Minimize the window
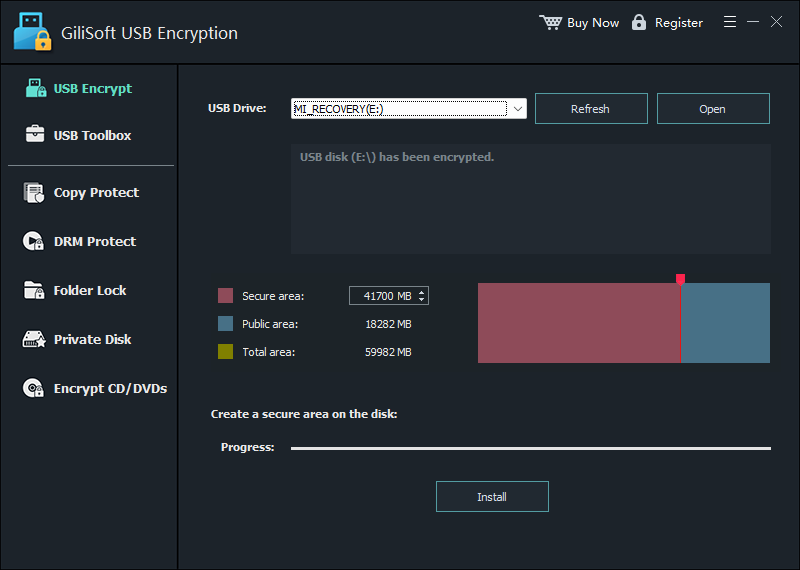 (753, 22)
